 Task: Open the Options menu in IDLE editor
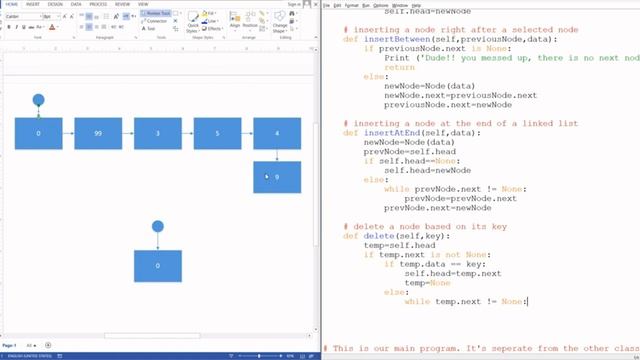(380, 5)
